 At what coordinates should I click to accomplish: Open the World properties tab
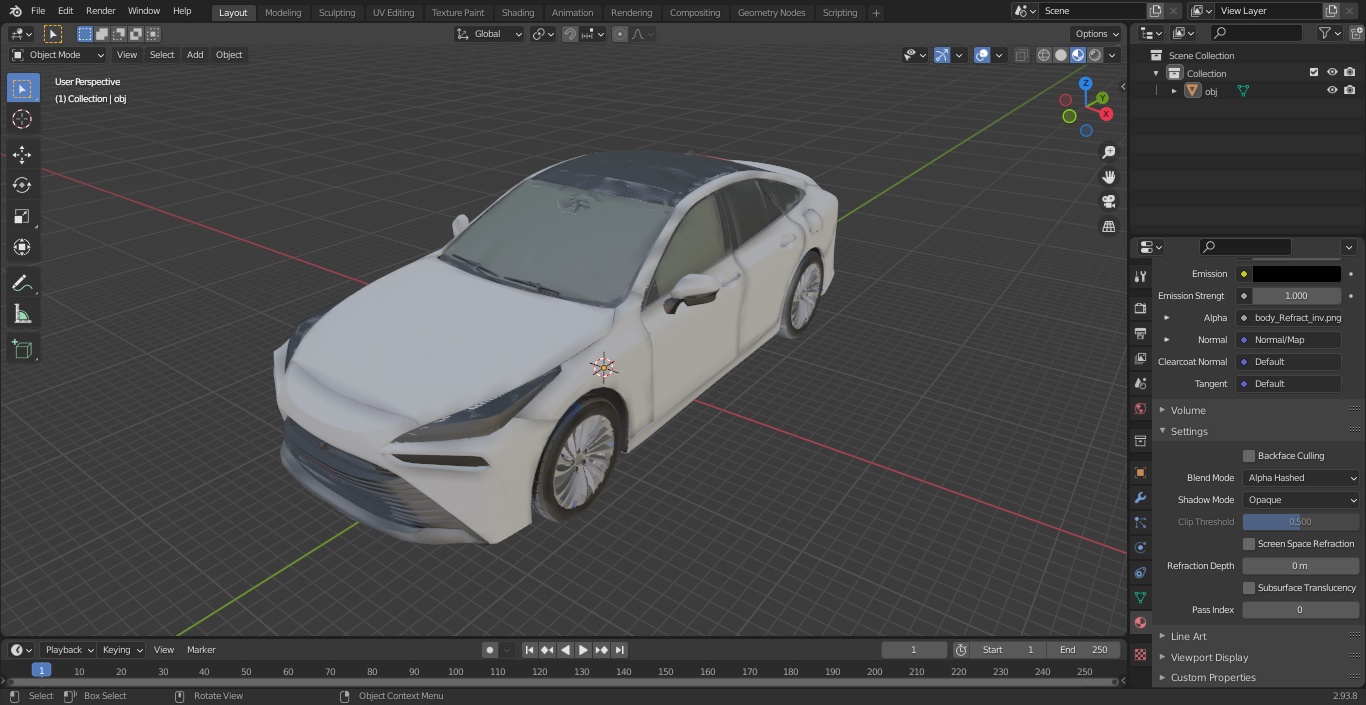point(1140,408)
